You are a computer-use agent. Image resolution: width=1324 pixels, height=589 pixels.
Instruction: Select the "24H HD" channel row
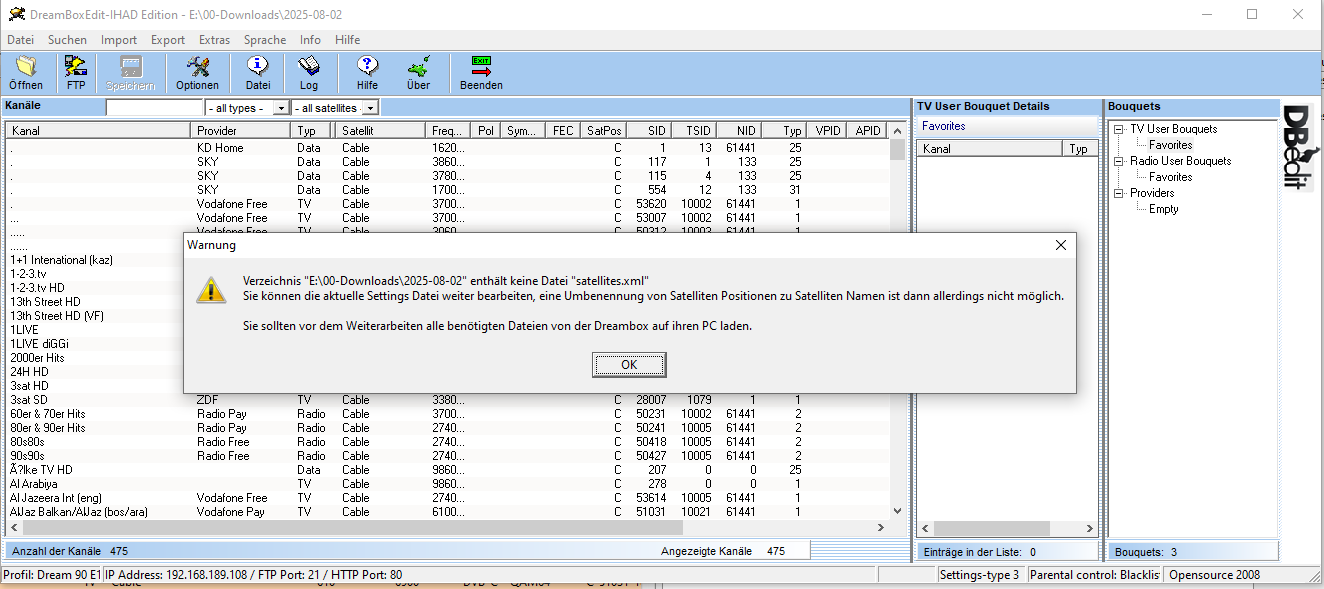tap(448, 372)
